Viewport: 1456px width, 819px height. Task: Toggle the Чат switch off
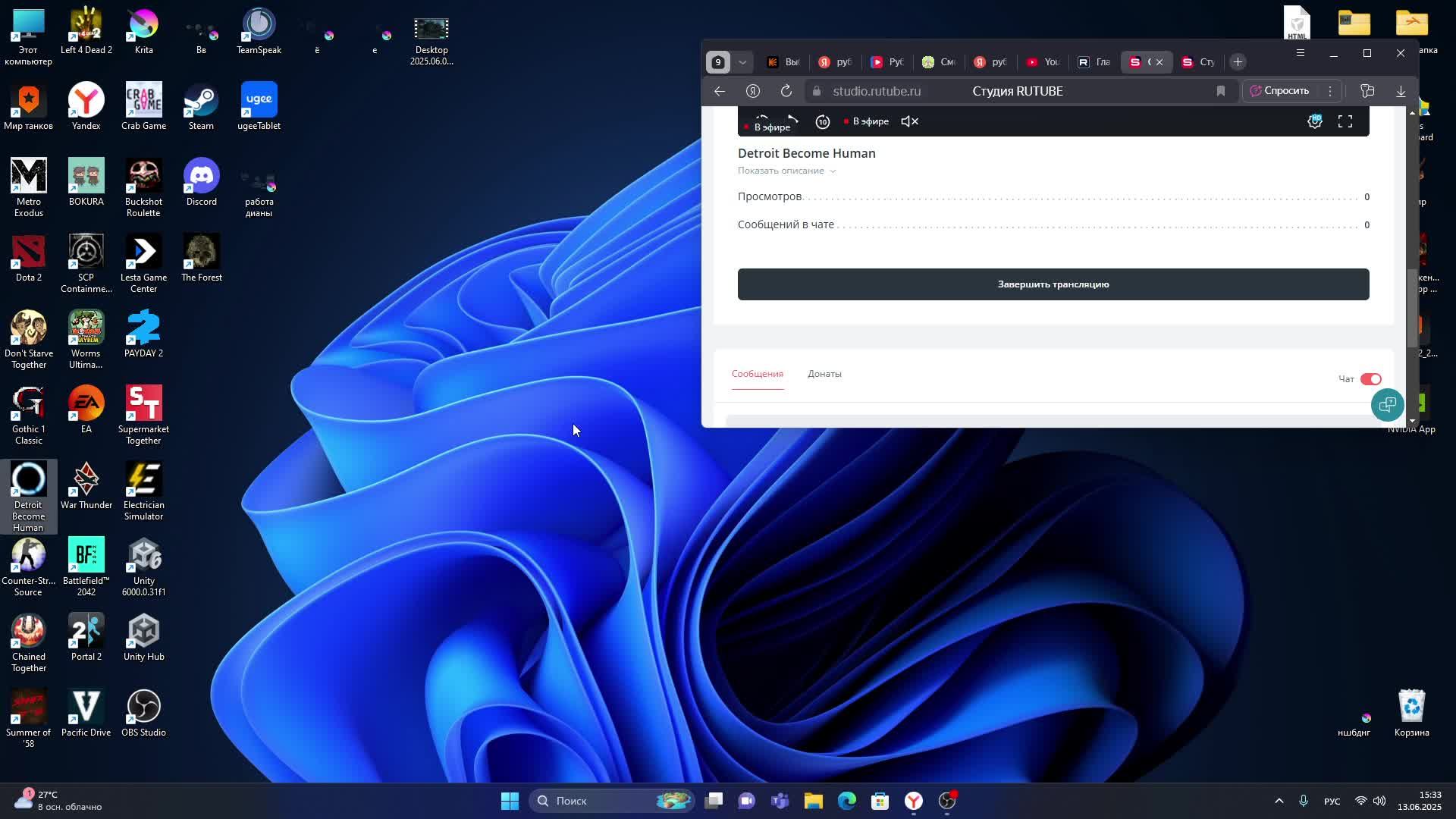point(1370,379)
